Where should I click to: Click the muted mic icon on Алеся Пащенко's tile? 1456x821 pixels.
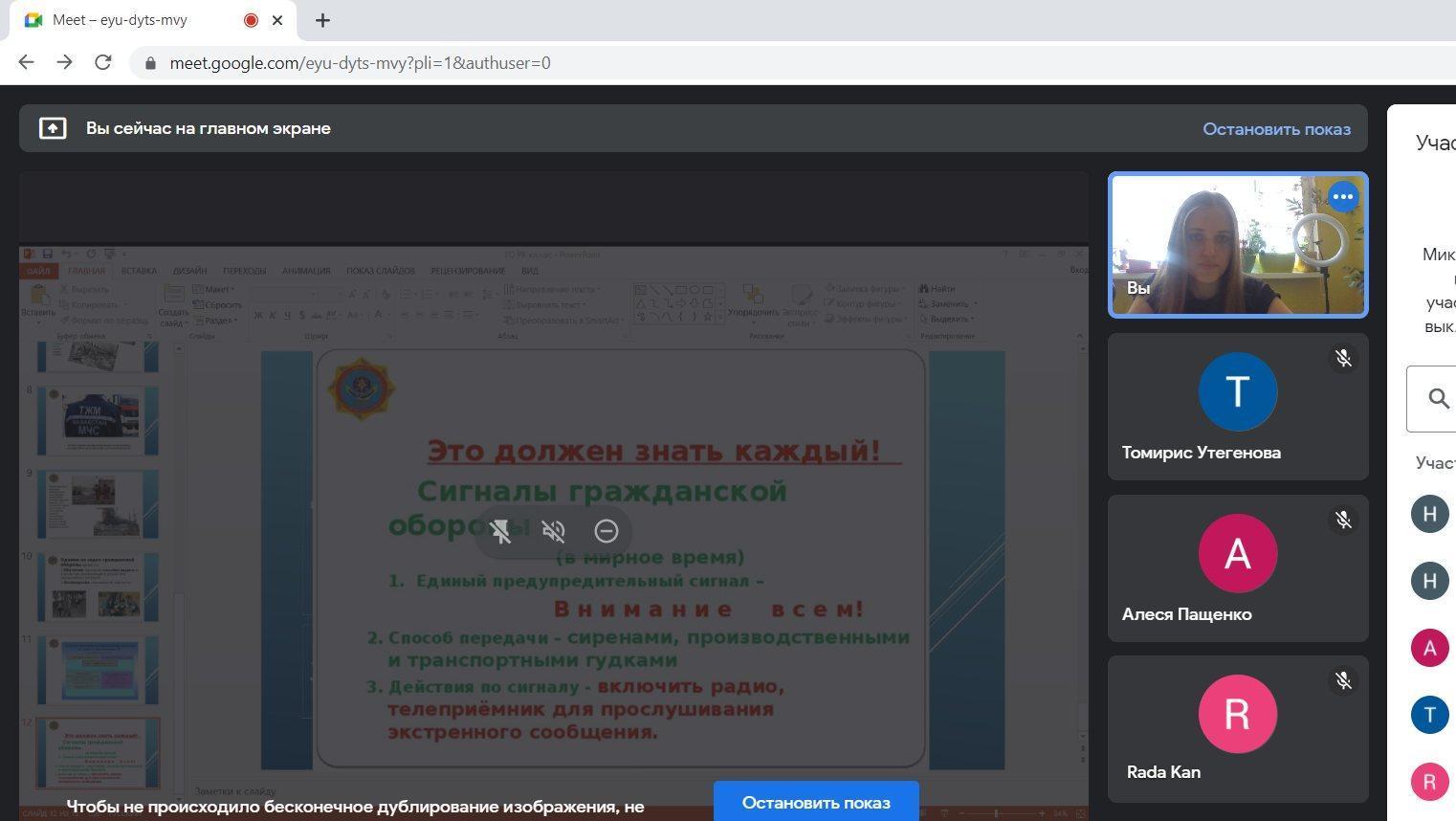[1343, 520]
